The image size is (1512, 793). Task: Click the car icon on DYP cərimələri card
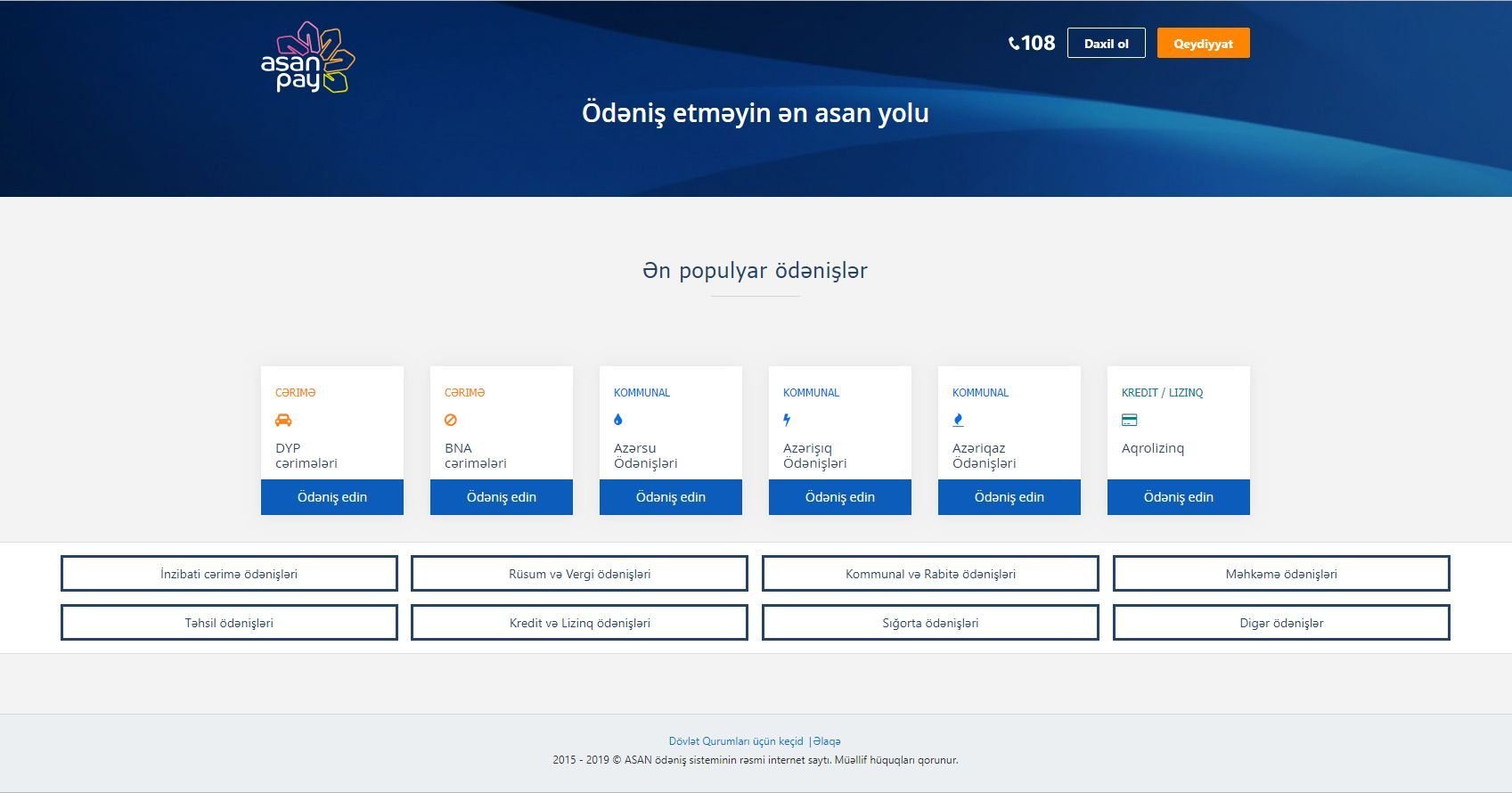(283, 420)
